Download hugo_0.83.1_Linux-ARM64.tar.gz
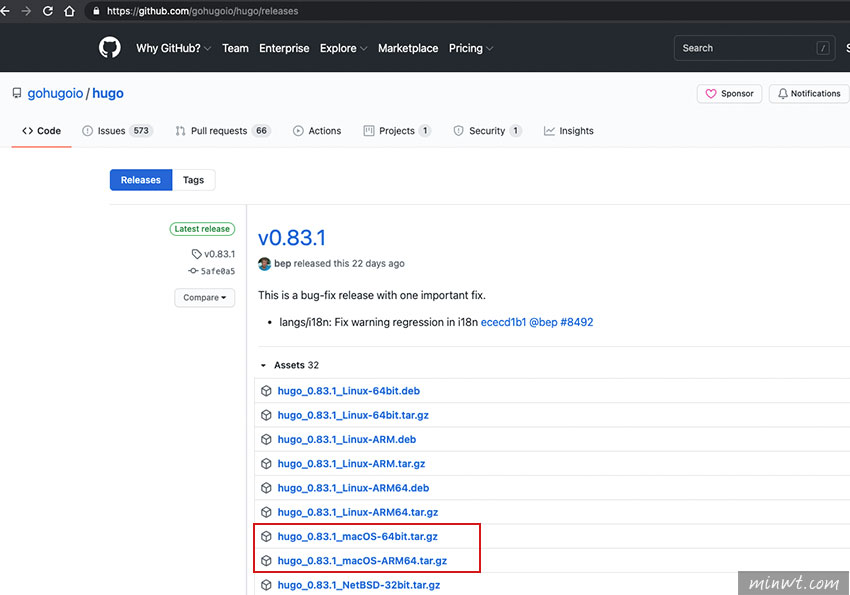 pyautogui.click(x=358, y=512)
